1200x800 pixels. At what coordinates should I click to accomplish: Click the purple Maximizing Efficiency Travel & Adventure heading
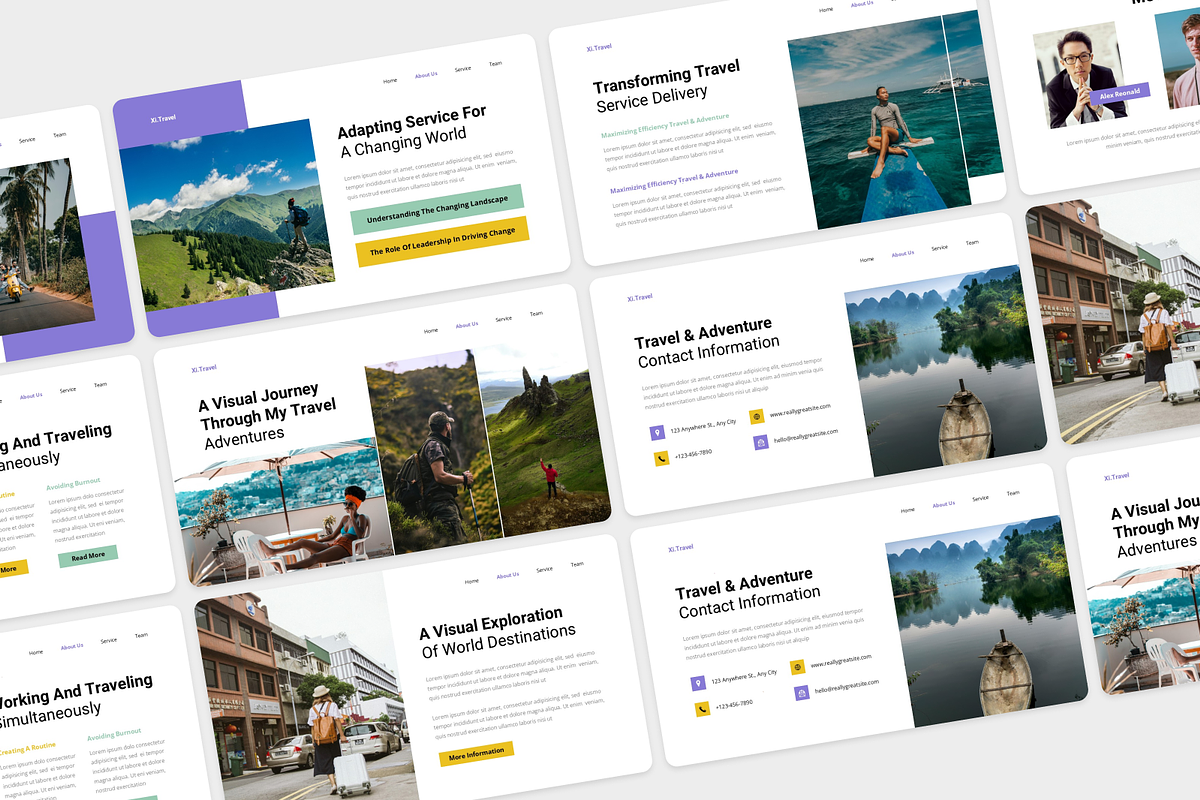674,181
